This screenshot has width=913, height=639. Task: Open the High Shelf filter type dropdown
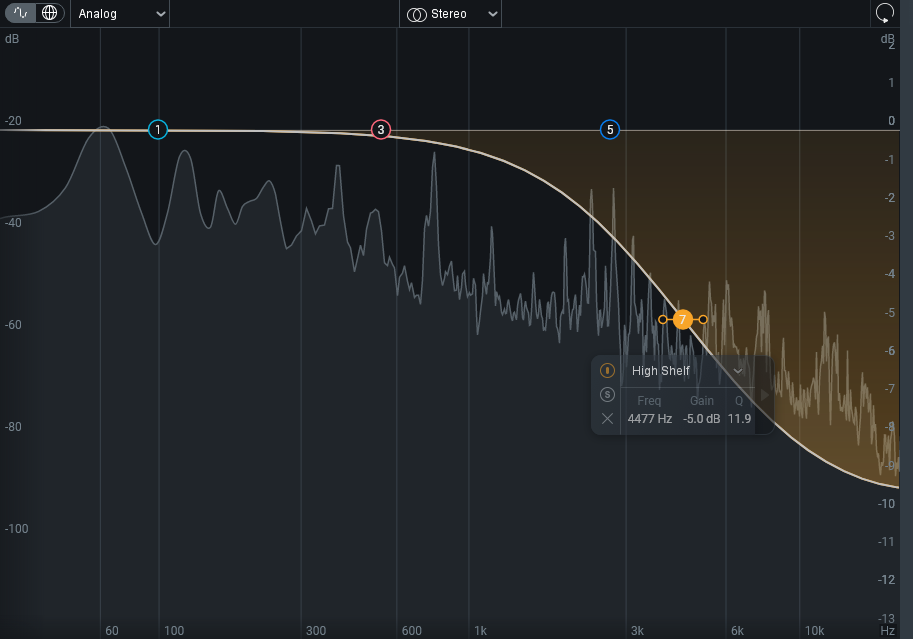pyautogui.click(x=687, y=371)
